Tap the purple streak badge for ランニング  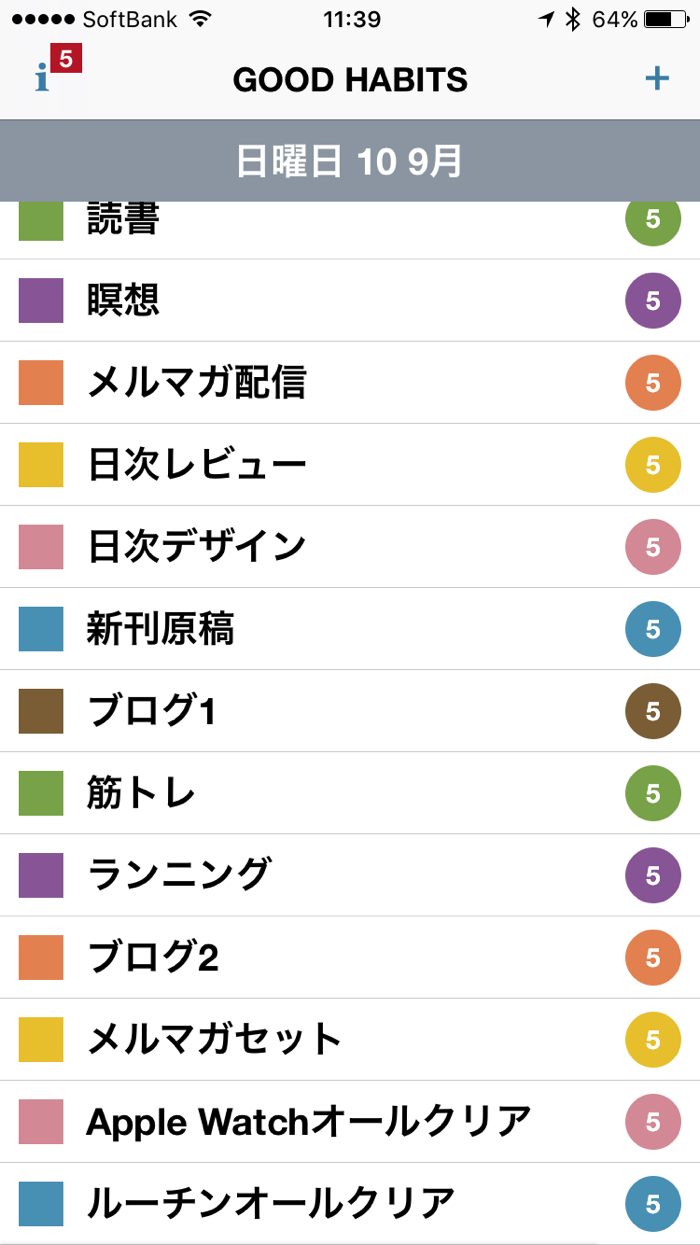click(x=652, y=875)
